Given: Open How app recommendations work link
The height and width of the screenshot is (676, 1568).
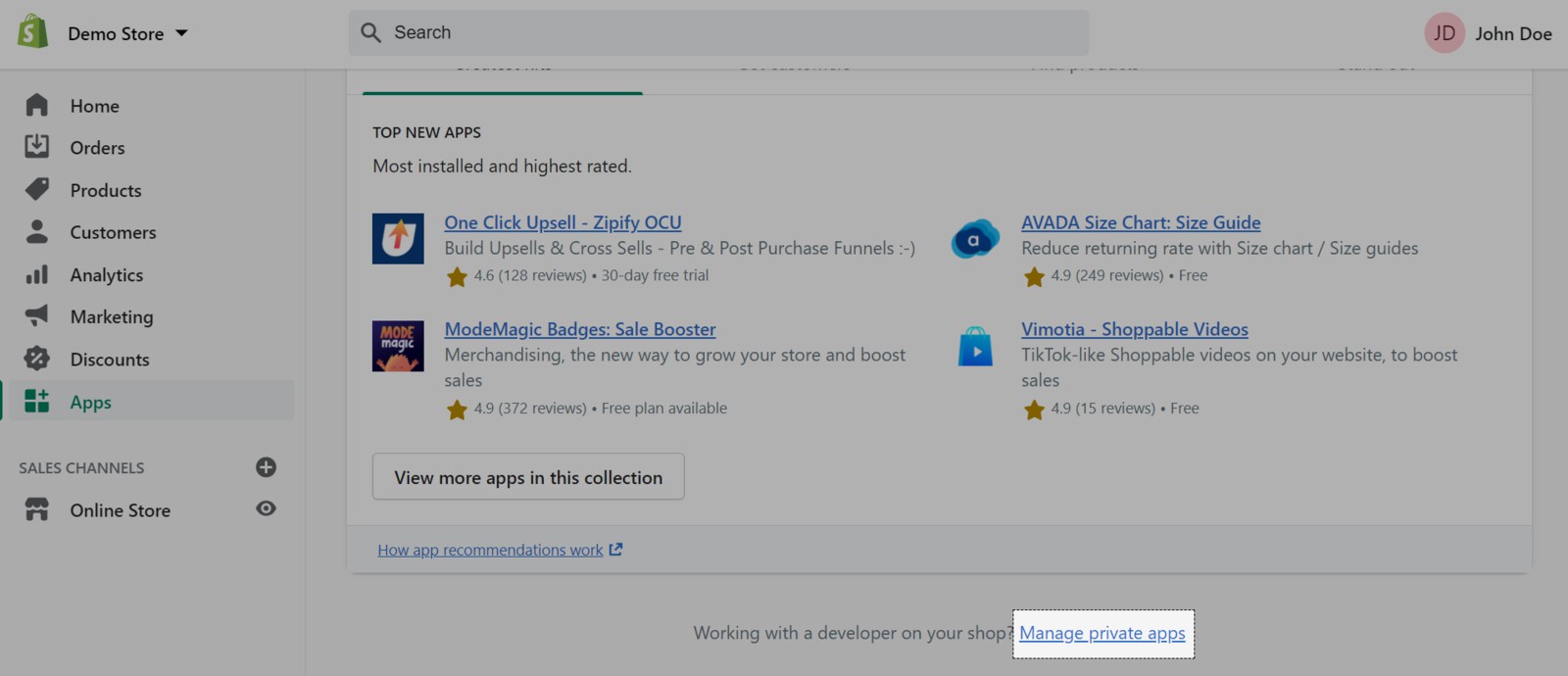Looking at the screenshot, I should (490, 550).
